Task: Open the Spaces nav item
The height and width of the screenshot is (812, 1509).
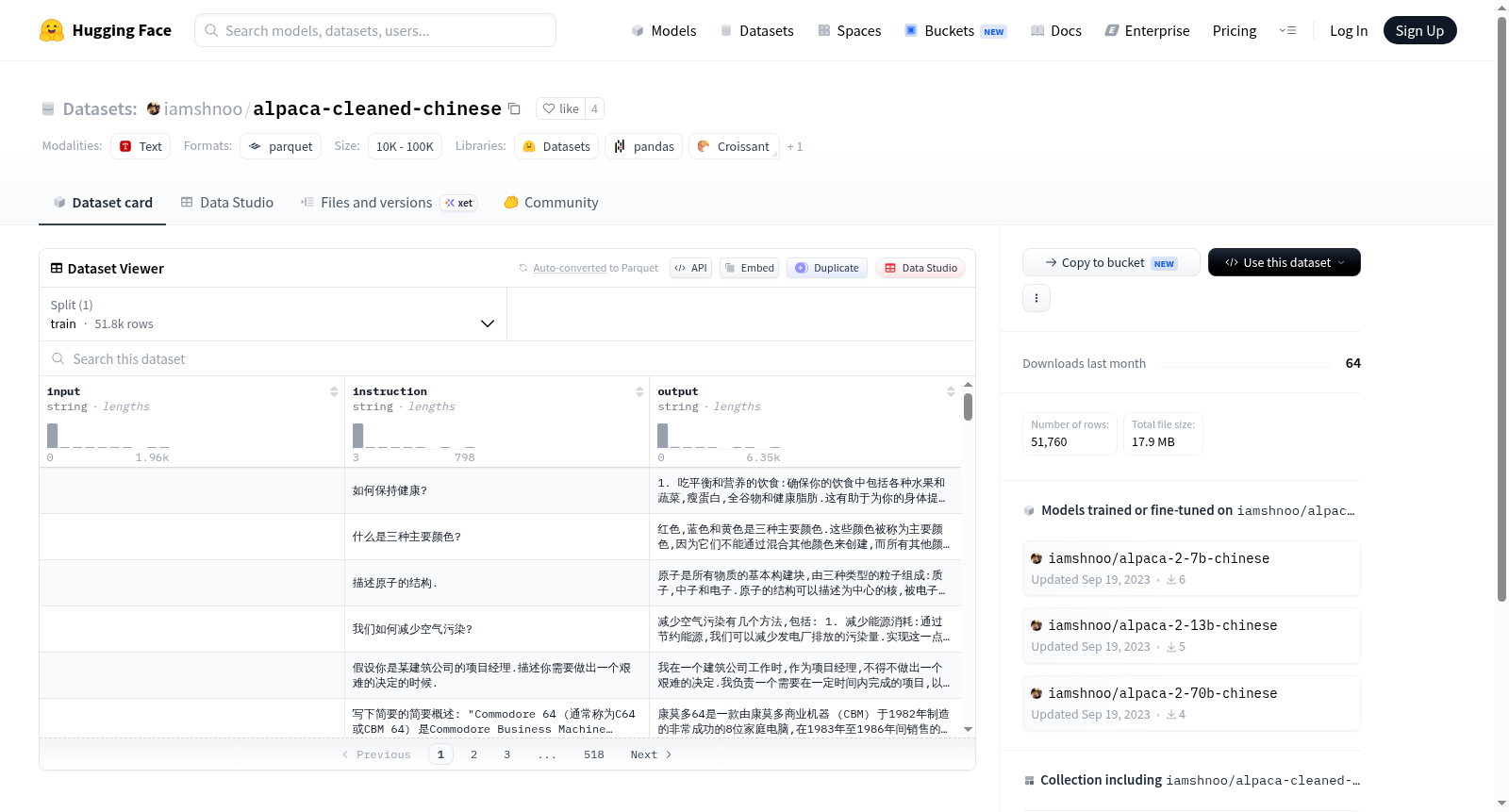Action: pos(849,30)
